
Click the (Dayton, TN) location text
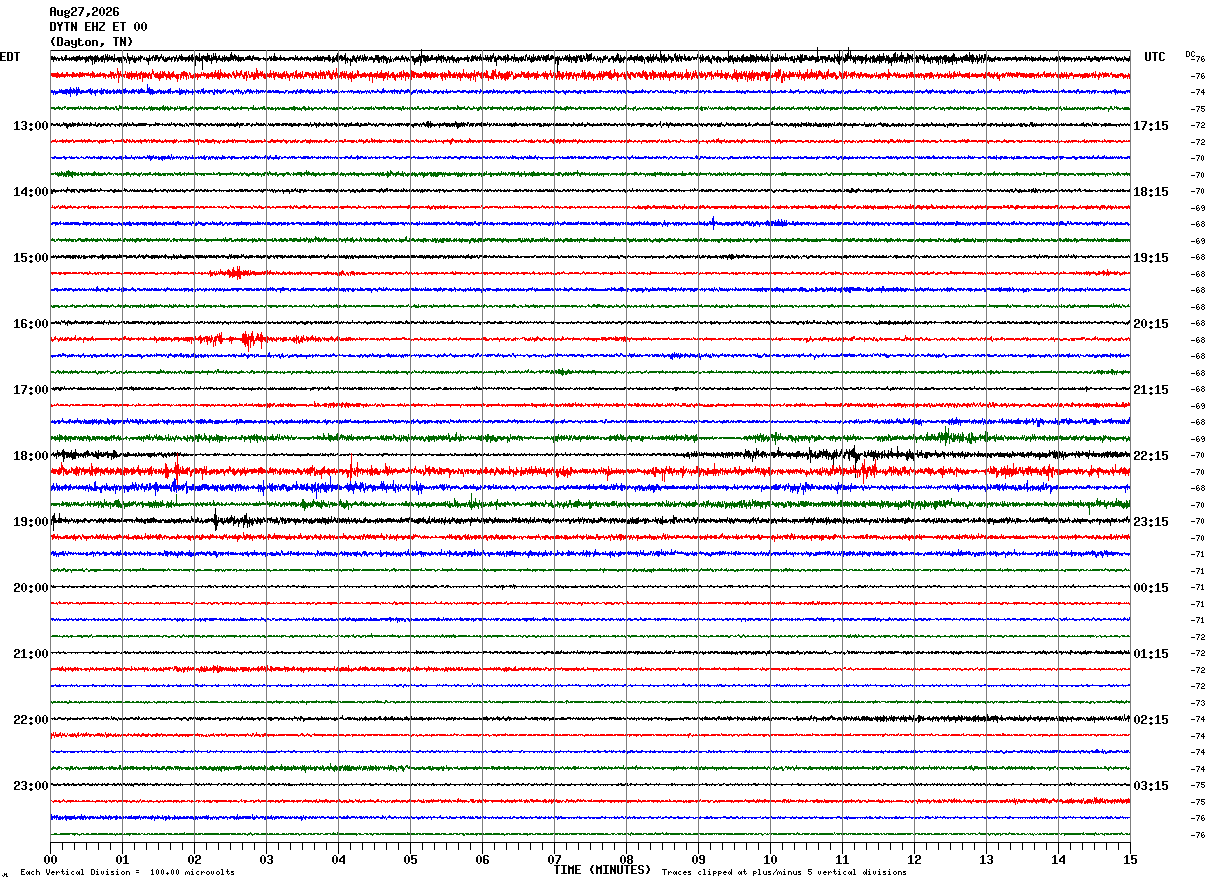pos(91,42)
